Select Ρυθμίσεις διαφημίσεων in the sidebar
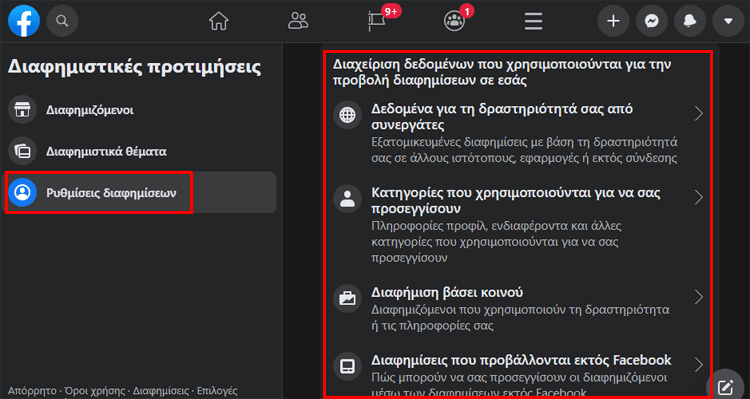Viewport: 750px width, 399px height. [x=140, y=192]
